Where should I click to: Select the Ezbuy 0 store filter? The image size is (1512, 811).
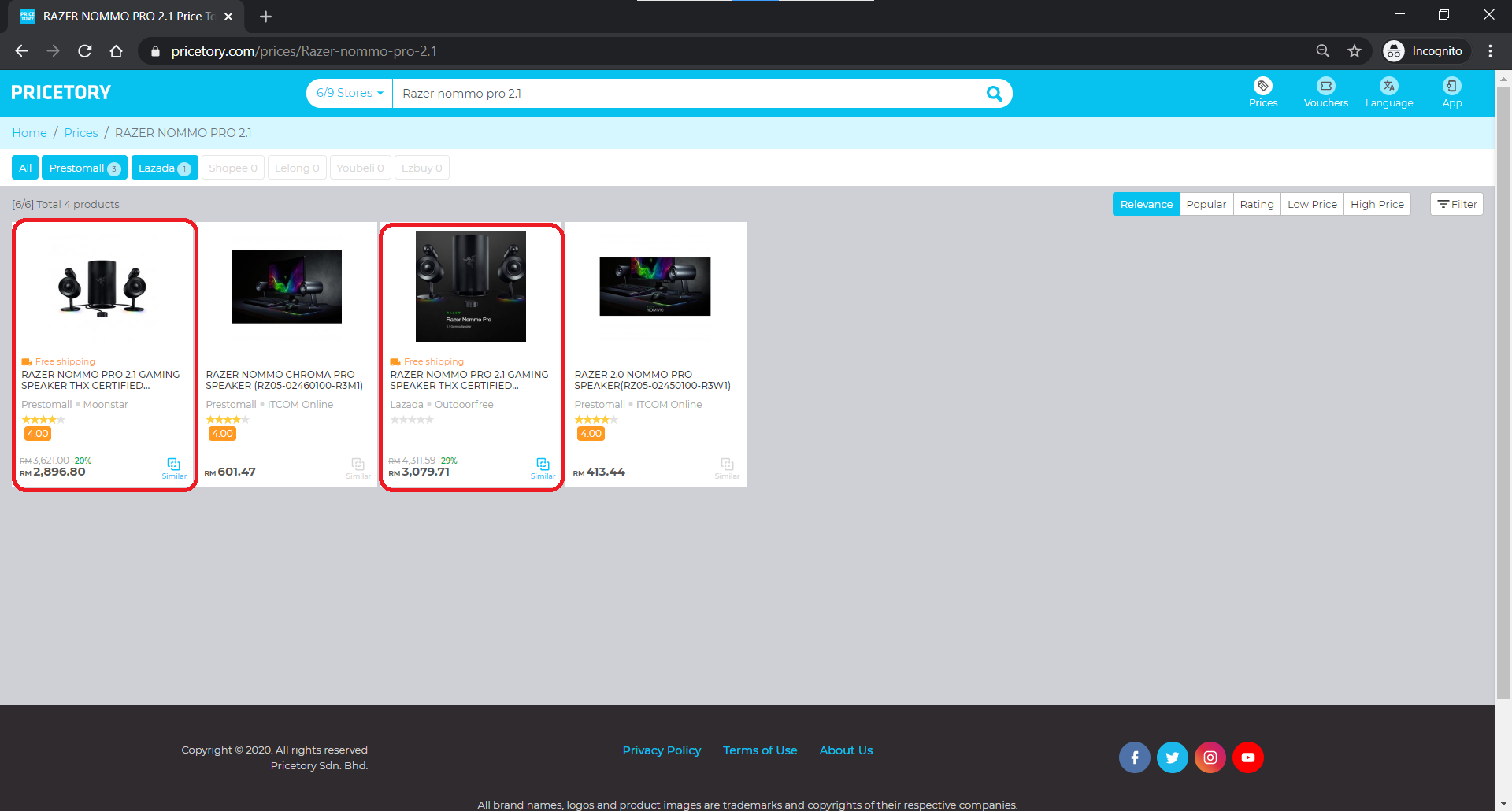(x=422, y=168)
